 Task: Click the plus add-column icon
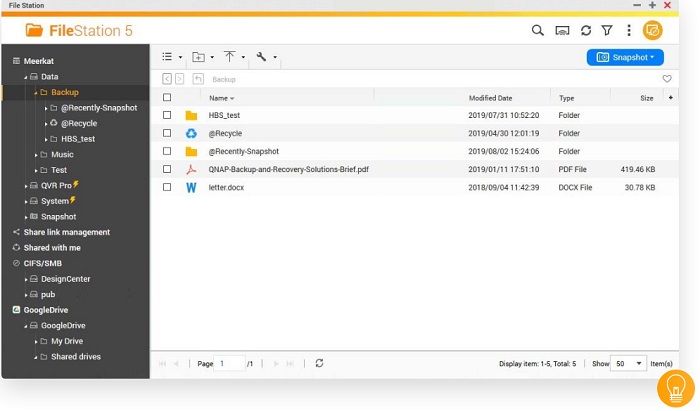coord(671,97)
